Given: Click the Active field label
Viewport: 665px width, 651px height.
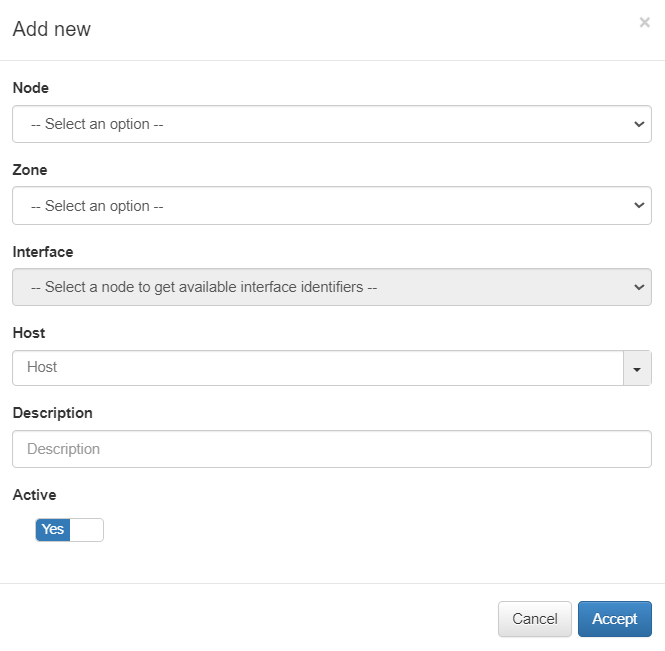Looking at the screenshot, I should (x=34, y=495).
